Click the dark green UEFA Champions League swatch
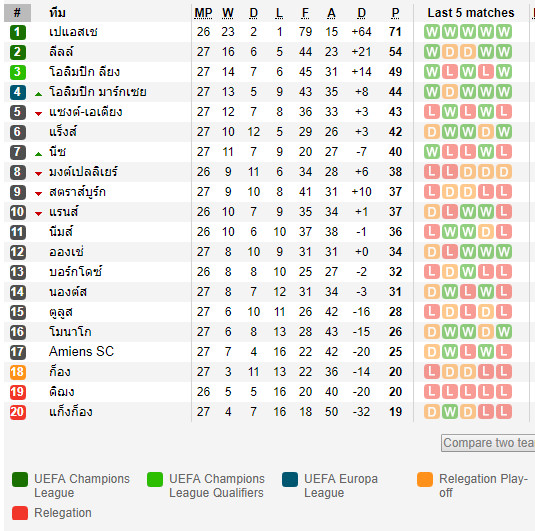The height and width of the screenshot is (531, 535). pyautogui.click(x=20, y=479)
